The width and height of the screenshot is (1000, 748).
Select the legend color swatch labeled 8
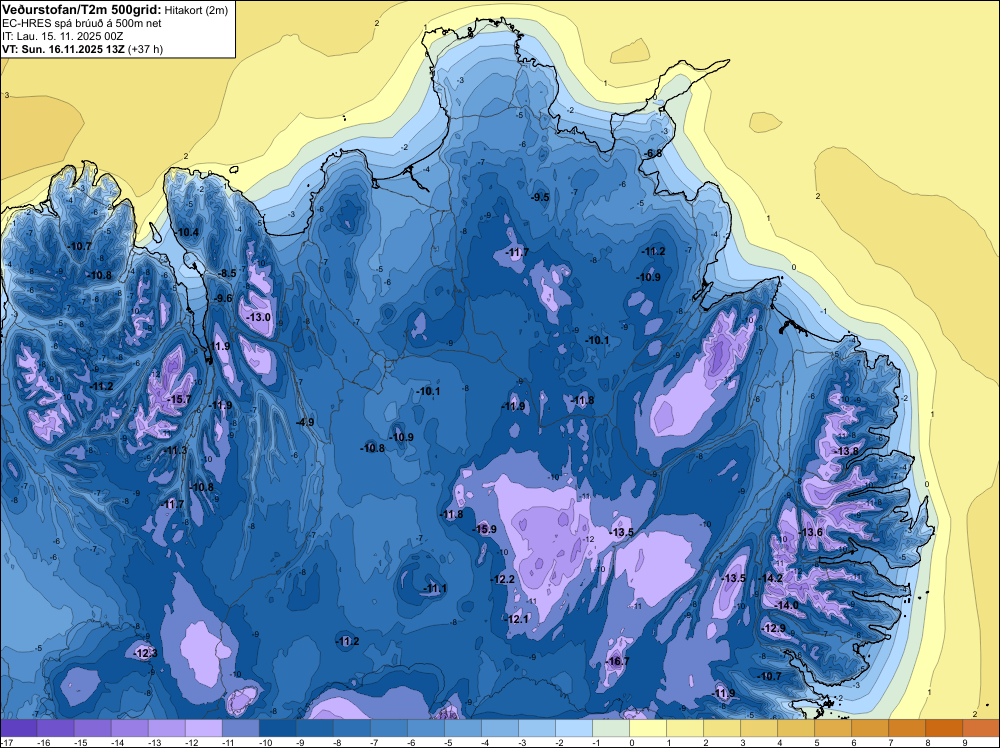pyautogui.click(x=944, y=728)
